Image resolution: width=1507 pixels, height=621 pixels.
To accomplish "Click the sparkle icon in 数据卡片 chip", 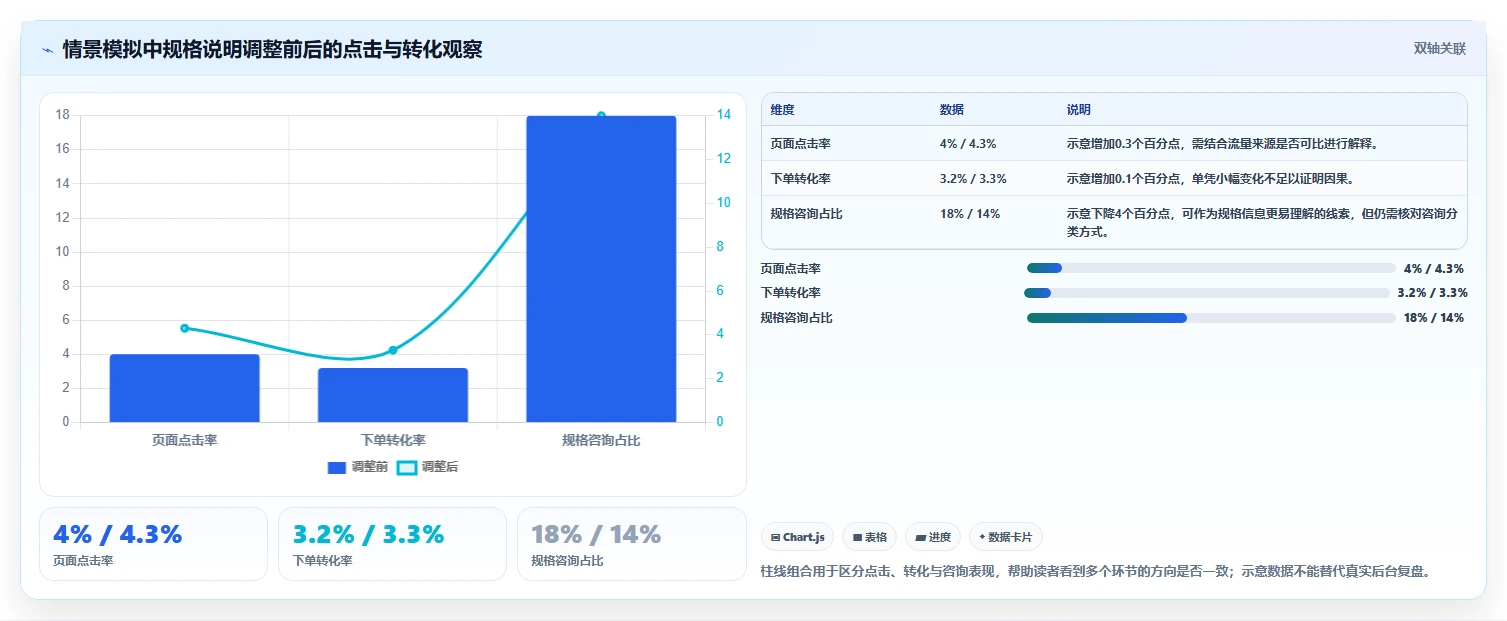I will [x=982, y=537].
